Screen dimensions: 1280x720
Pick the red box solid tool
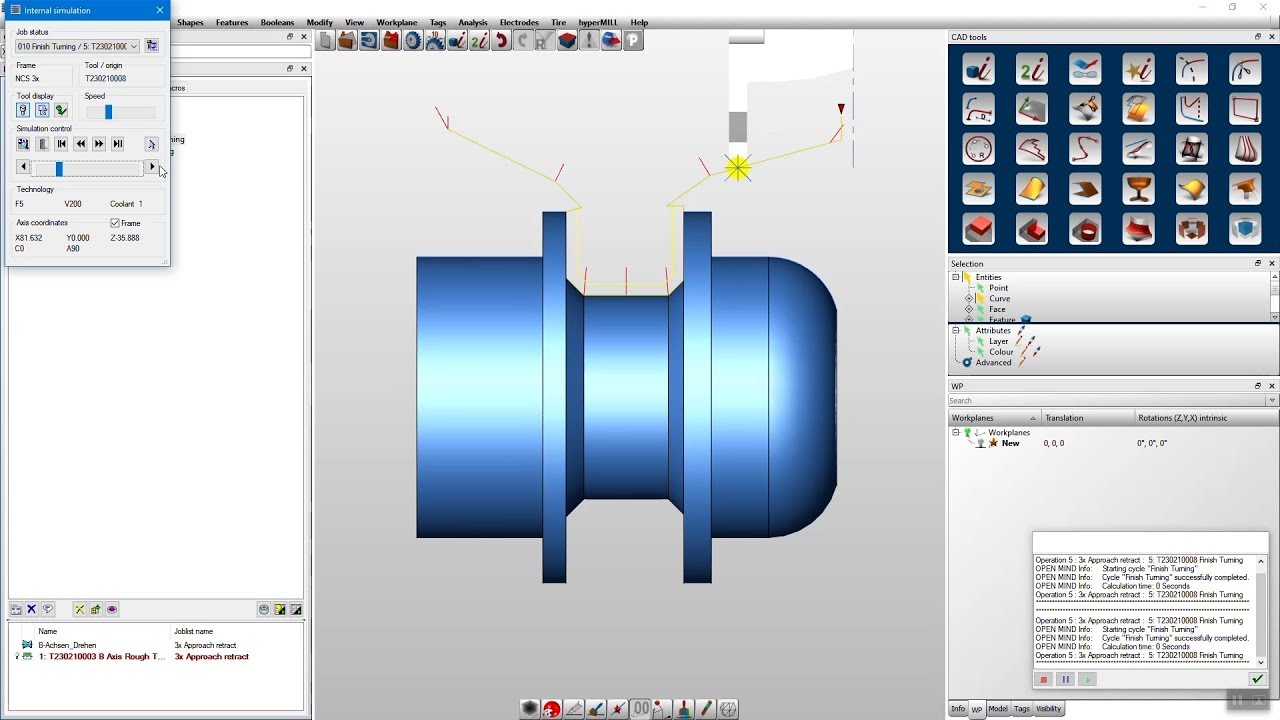(x=978, y=229)
